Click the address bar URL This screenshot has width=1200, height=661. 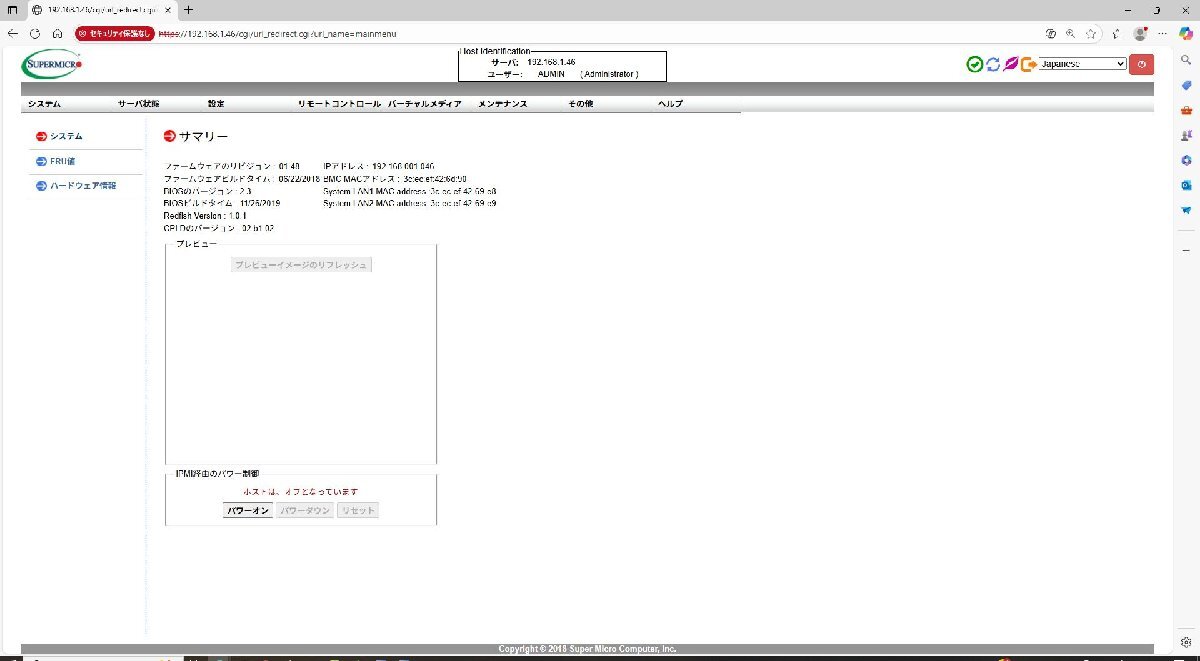point(278,33)
